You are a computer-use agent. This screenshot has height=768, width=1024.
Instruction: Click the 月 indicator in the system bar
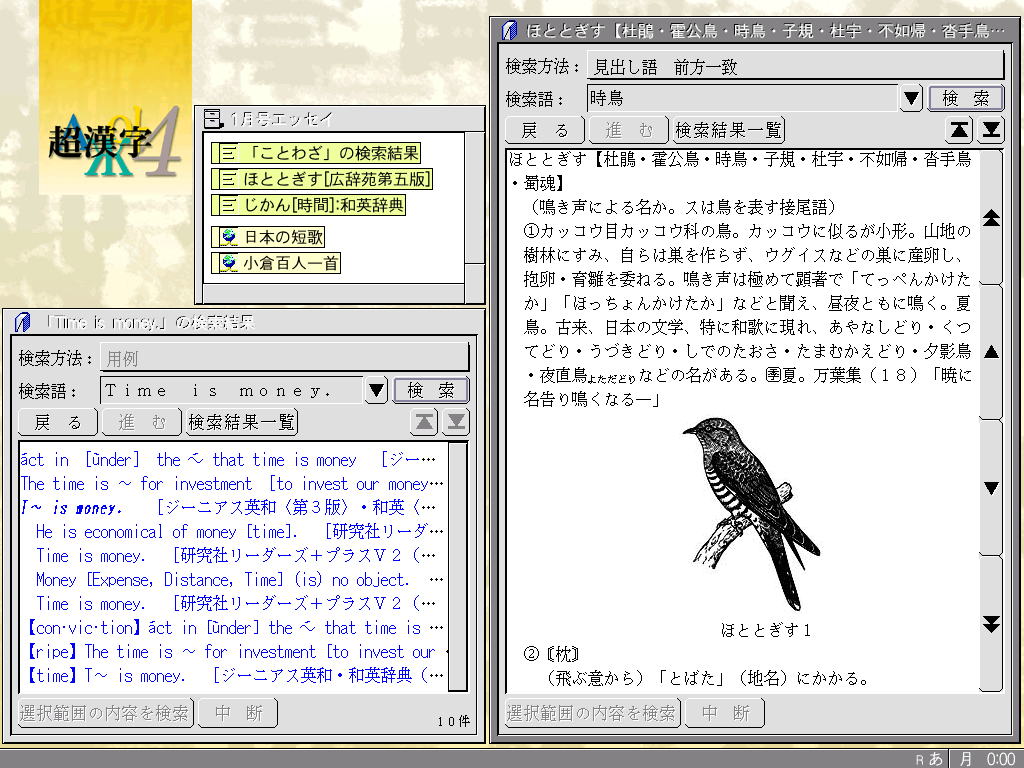click(x=965, y=759)
